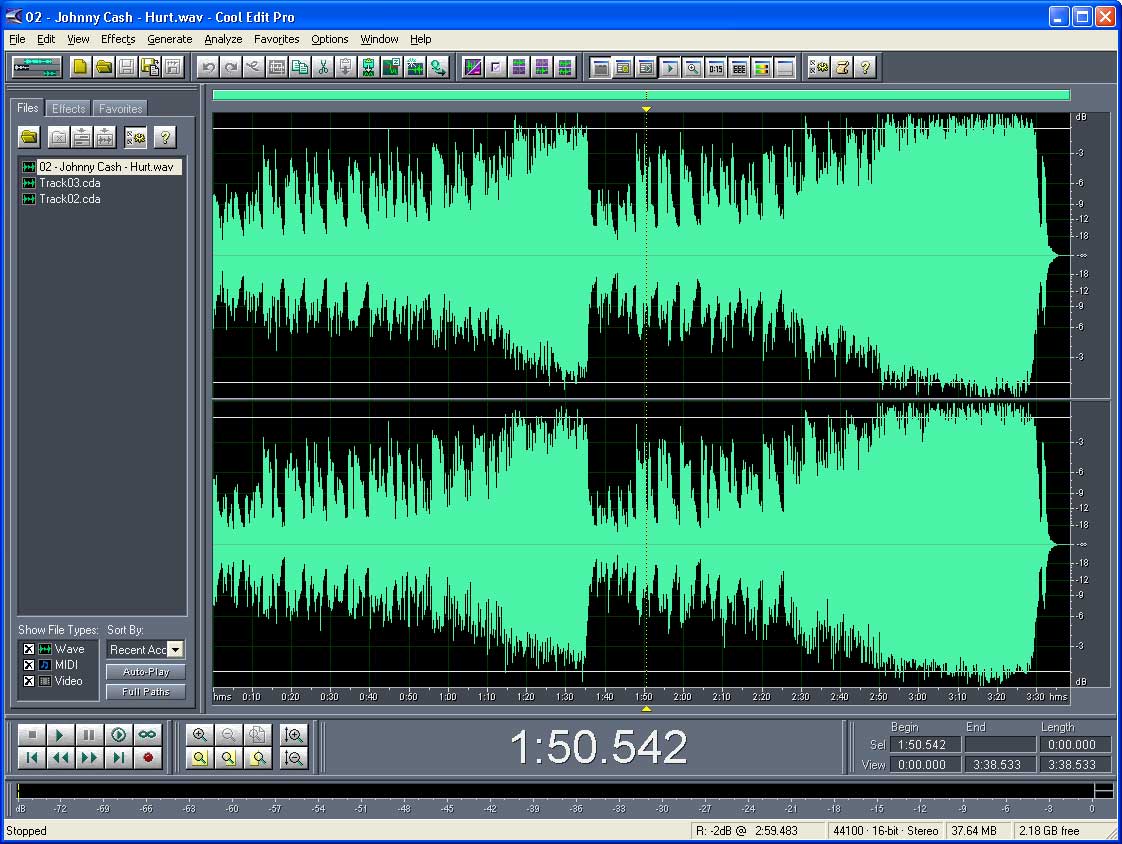Open the Options menu

pyautogui.click(x=329, y=39)
